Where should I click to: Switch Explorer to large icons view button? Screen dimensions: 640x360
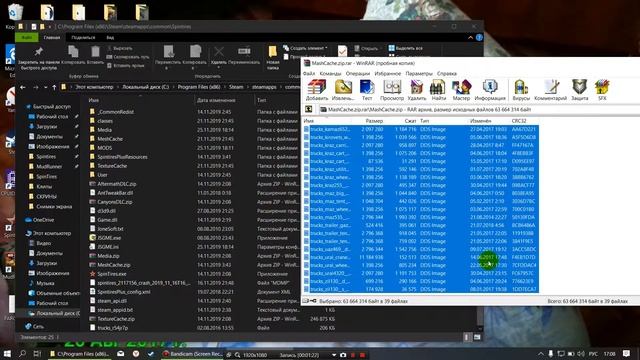pyautogui.click(x=477, y=337)
